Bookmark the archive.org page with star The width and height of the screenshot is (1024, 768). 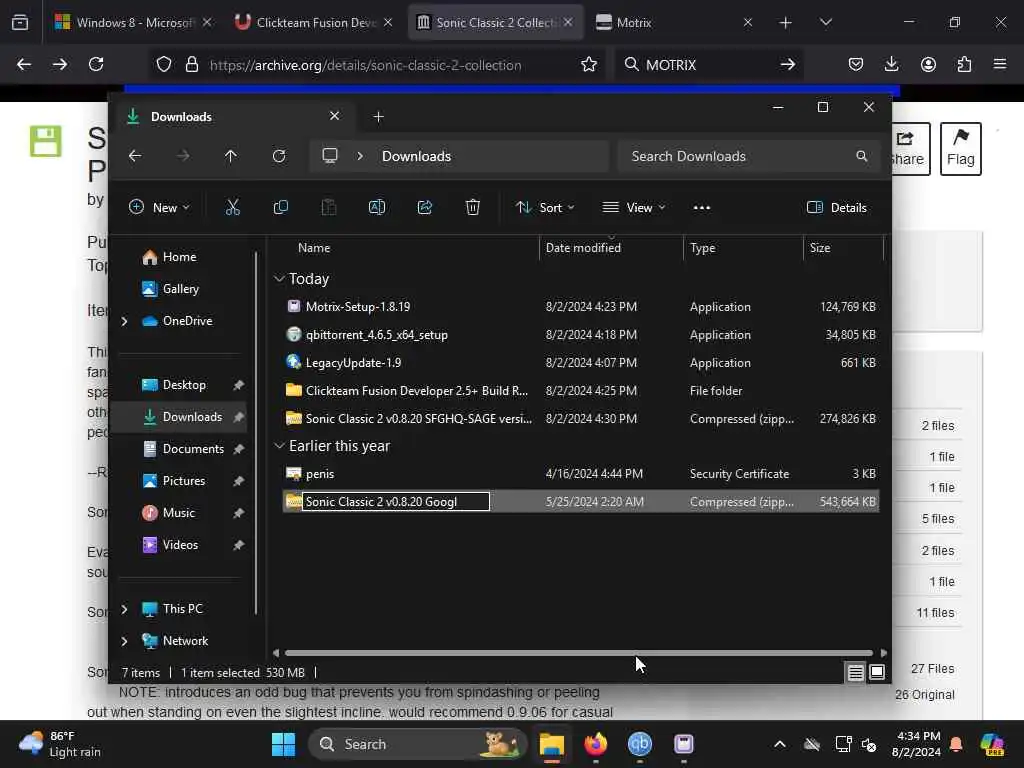pos(589,64)
